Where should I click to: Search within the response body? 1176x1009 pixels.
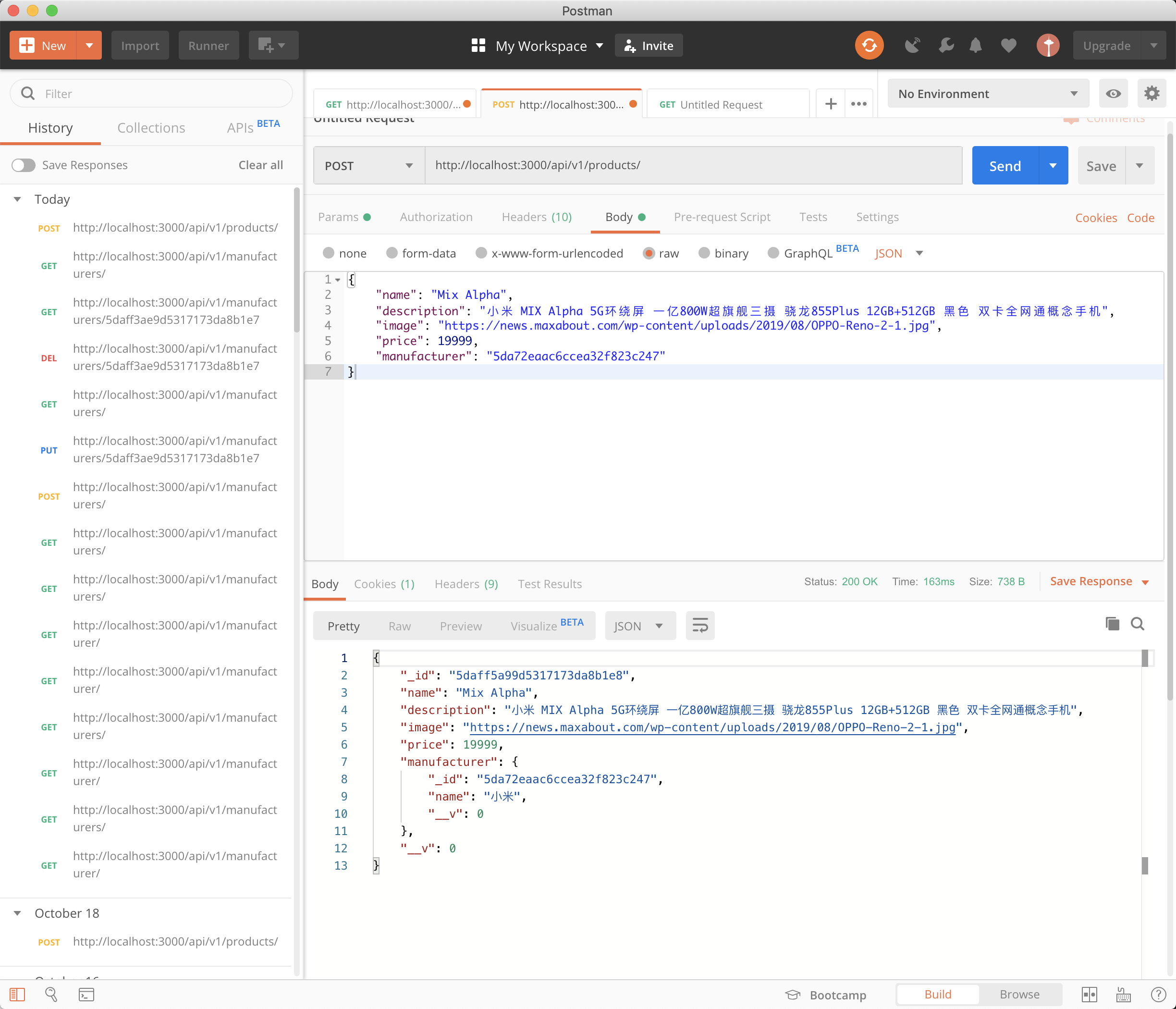[x=1137, y=624]
